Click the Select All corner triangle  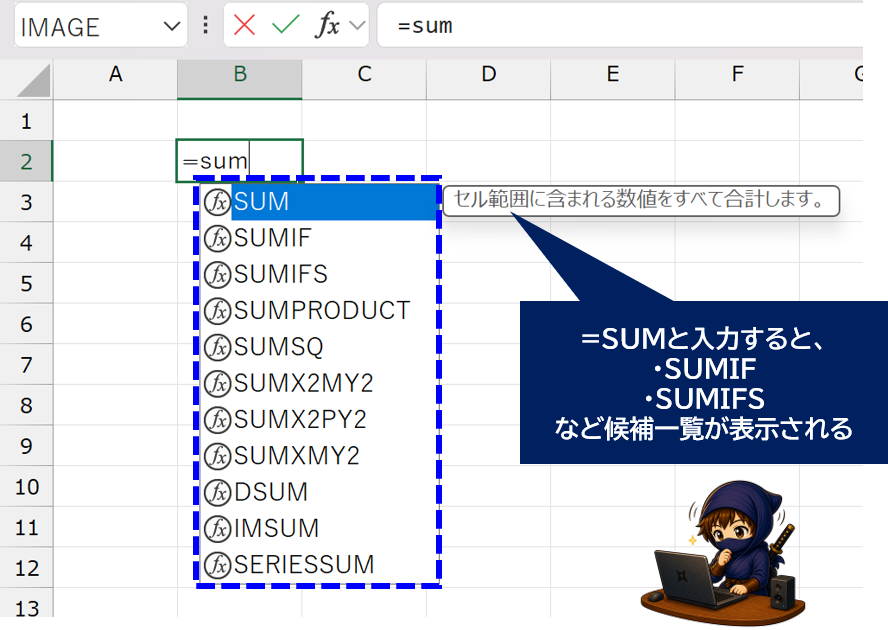(33, 80)
